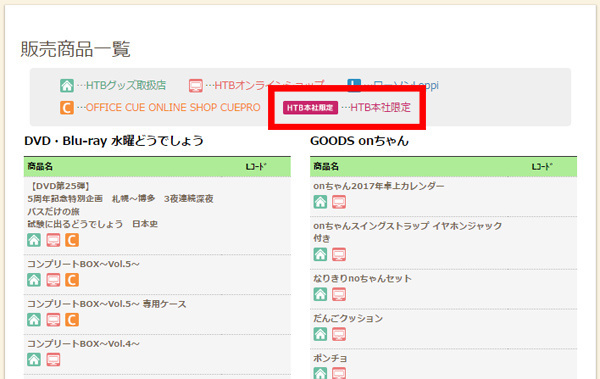Select the 【DVD第25弾】 product title
This screenshot has width=600, height=379.
coord(60,186)
